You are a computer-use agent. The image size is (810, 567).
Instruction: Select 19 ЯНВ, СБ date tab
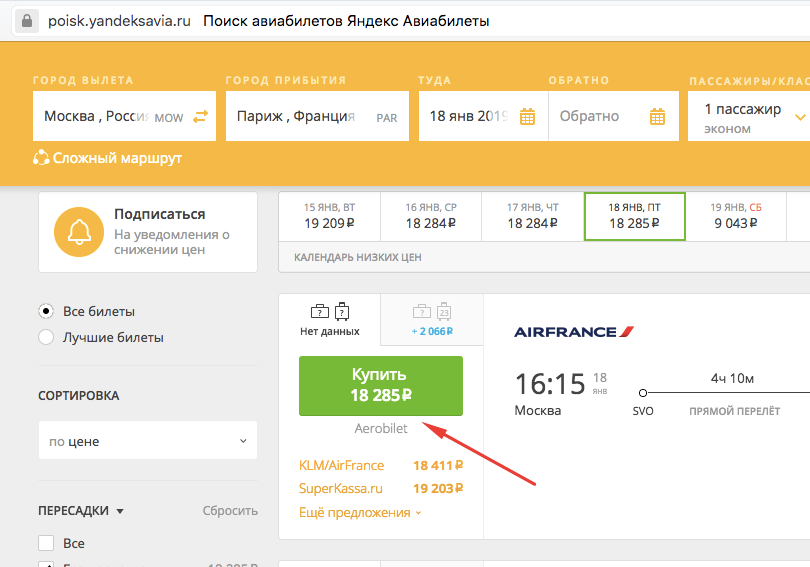pyautogui.click(x=736, y=216)
